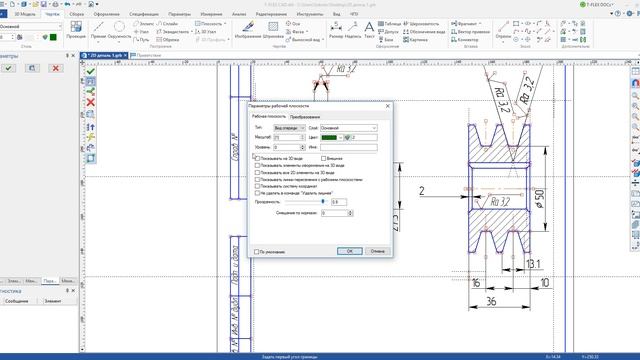Click the Шероховатость roughness tool
The height and width of the screenshot is (360, 640).
(421, 24)
